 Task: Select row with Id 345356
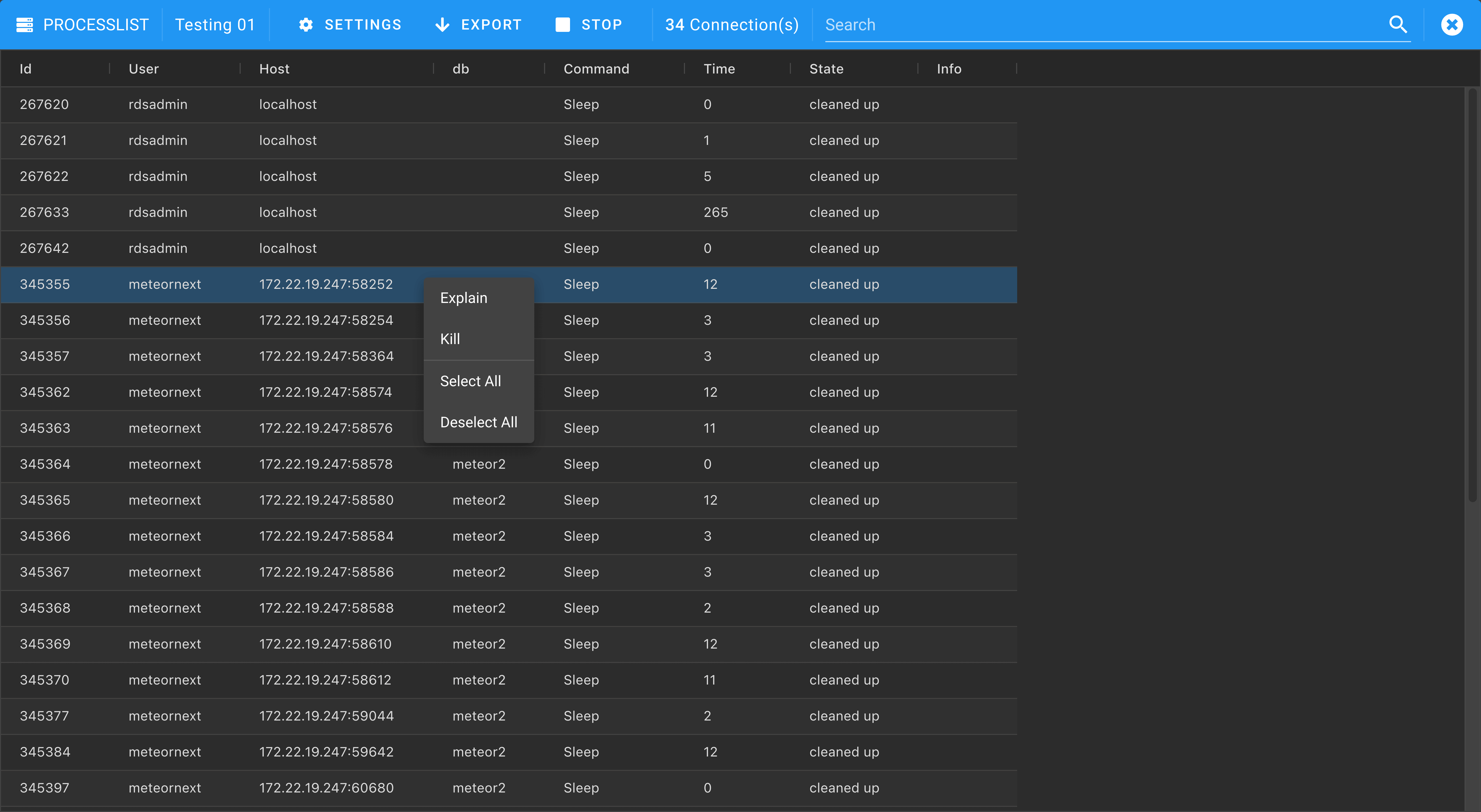[x=509, y=321]
